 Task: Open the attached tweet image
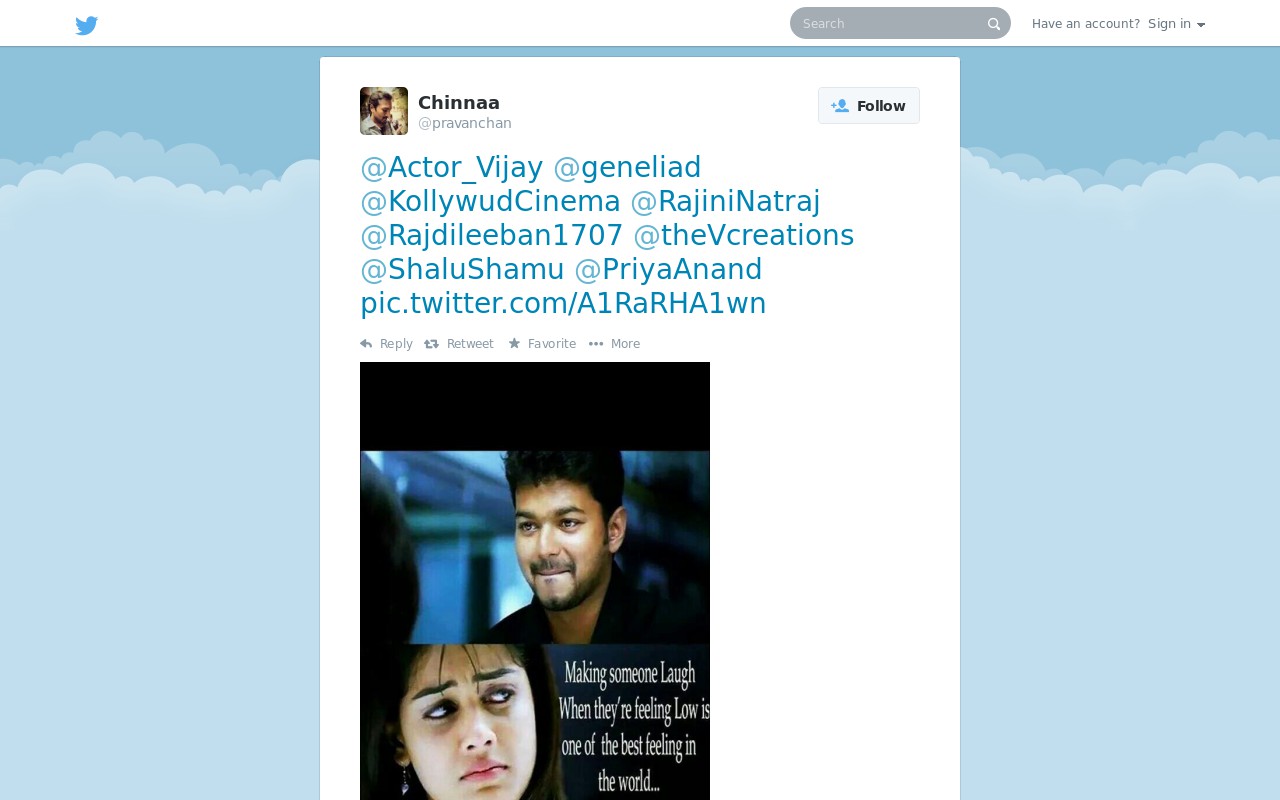pos(535,581)
